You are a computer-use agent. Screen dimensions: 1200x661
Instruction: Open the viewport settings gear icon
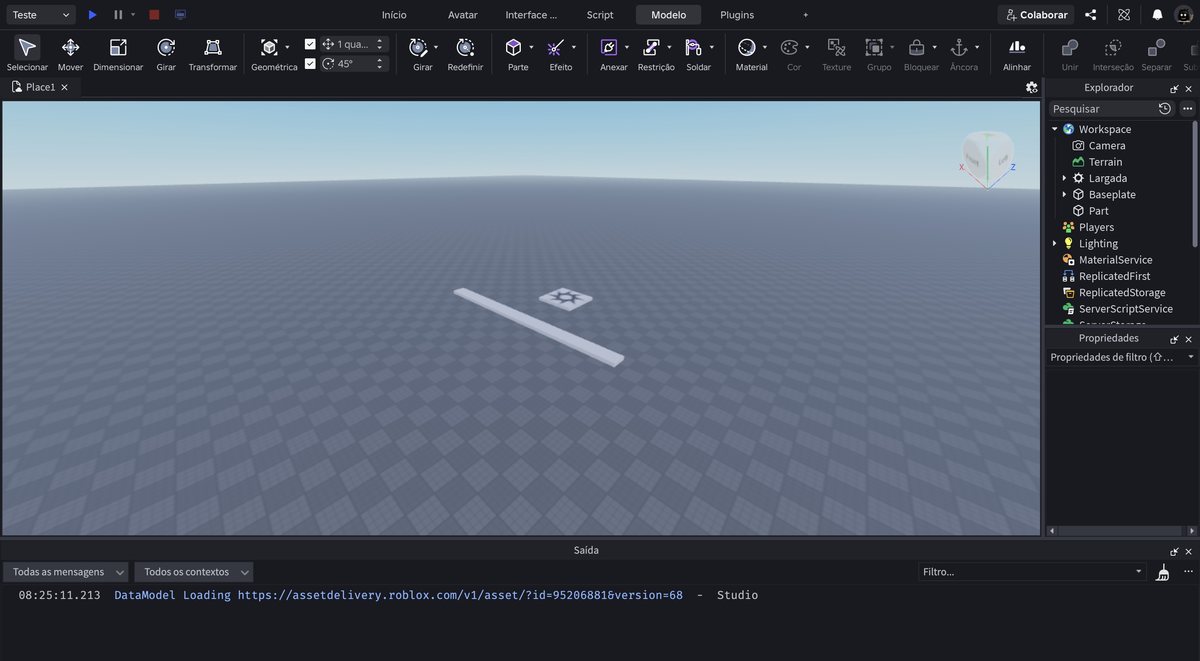(1031, 87)
